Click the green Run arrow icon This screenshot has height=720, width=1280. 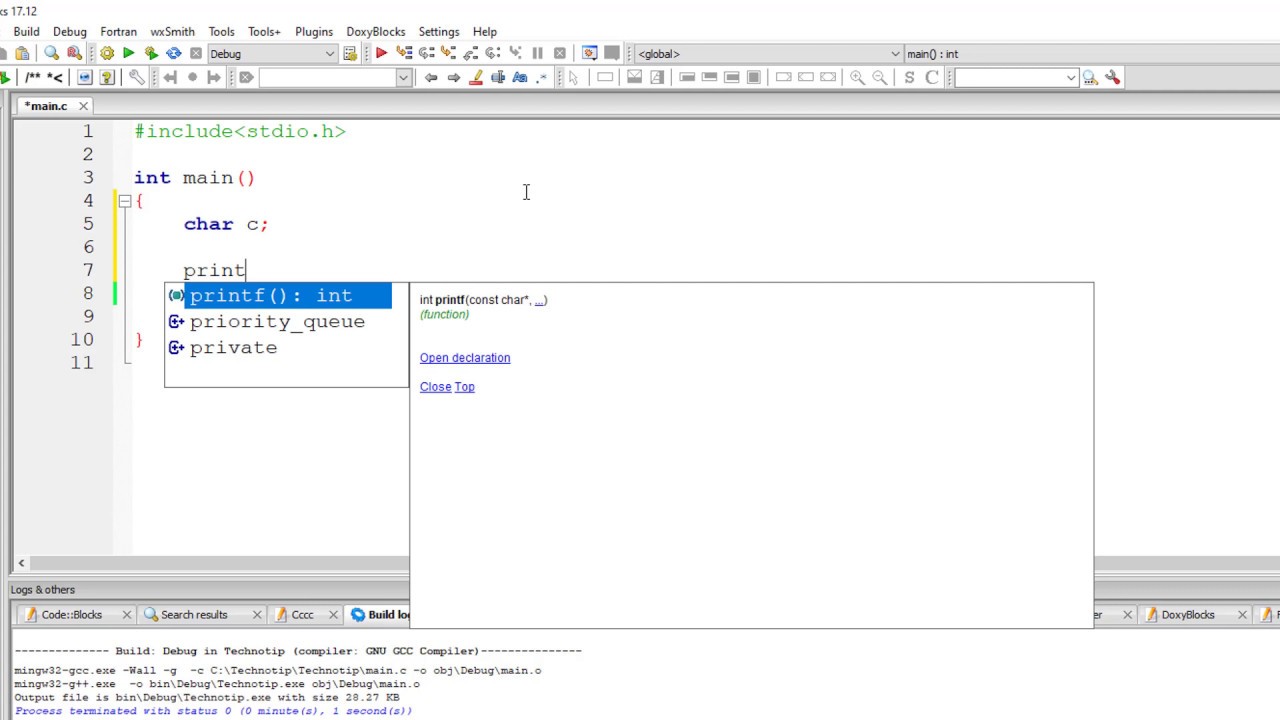[129, 53]
